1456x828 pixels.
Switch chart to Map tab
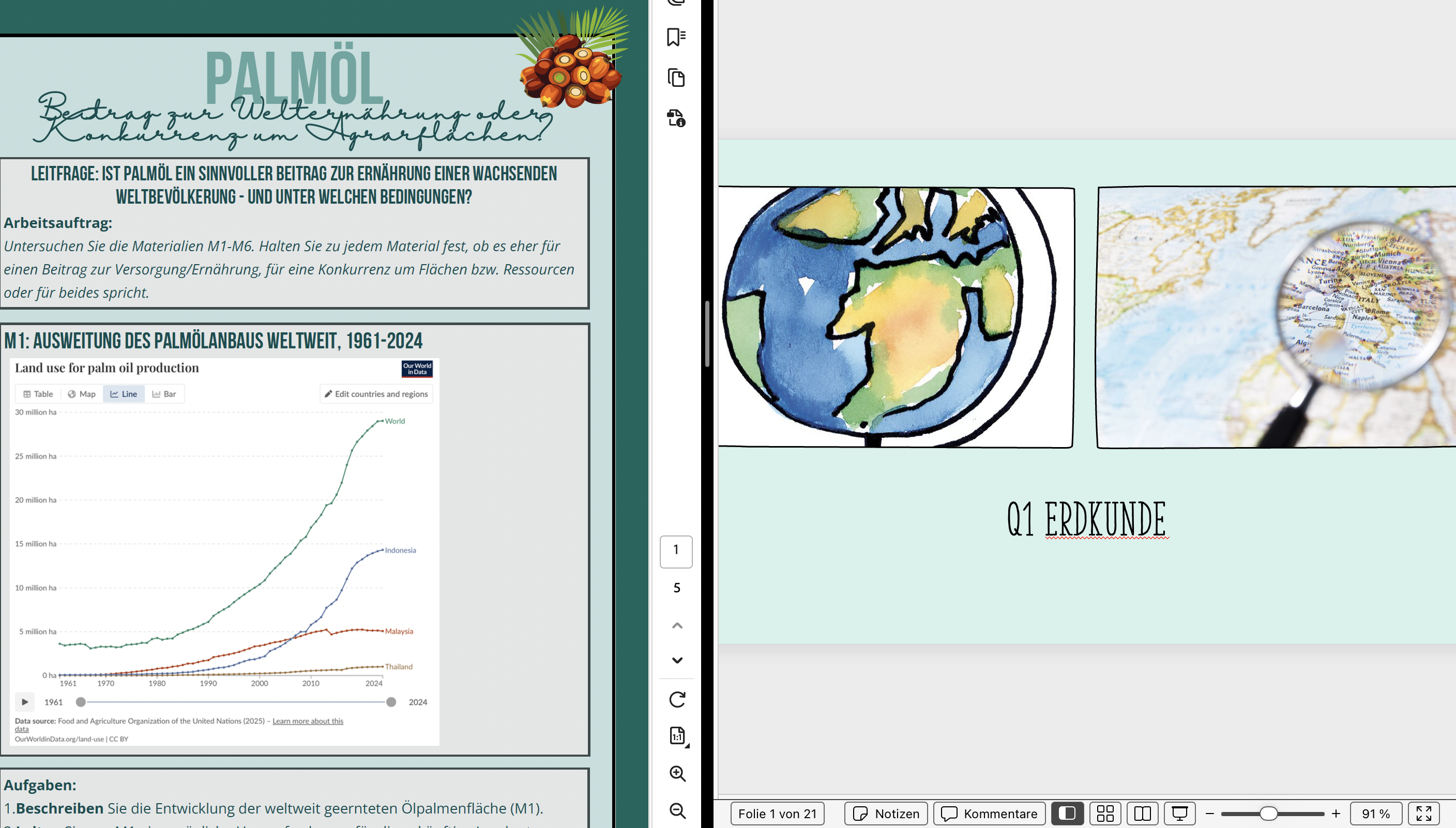(x=81, y=393)
